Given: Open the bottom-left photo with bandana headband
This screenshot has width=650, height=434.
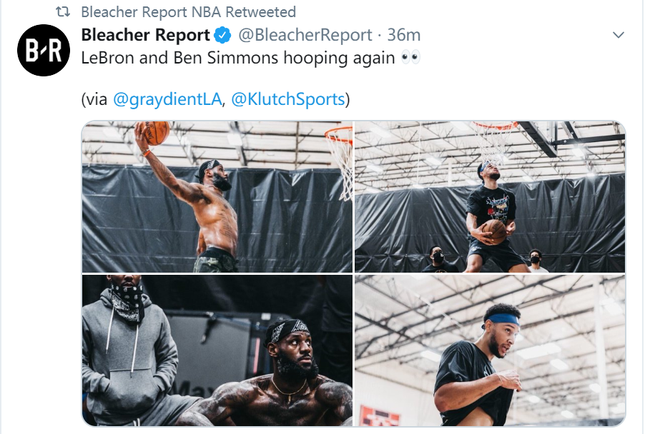Looking at the screenshot, I should (217, 350).
